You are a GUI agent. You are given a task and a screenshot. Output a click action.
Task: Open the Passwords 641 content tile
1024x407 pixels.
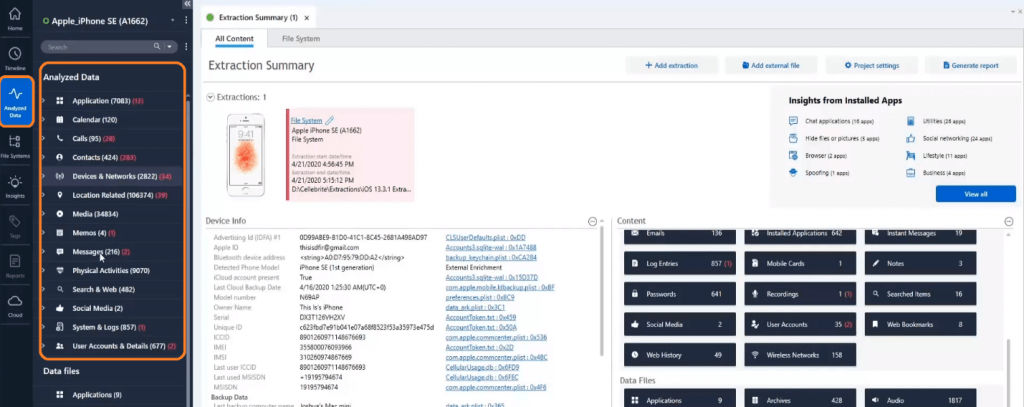point(680,294)
